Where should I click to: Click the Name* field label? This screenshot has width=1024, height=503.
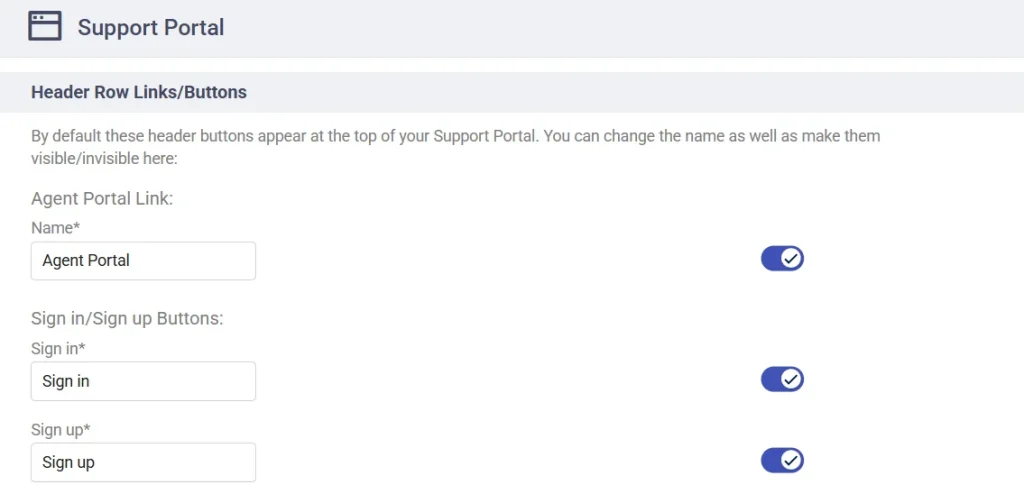[x=55, y=228]
